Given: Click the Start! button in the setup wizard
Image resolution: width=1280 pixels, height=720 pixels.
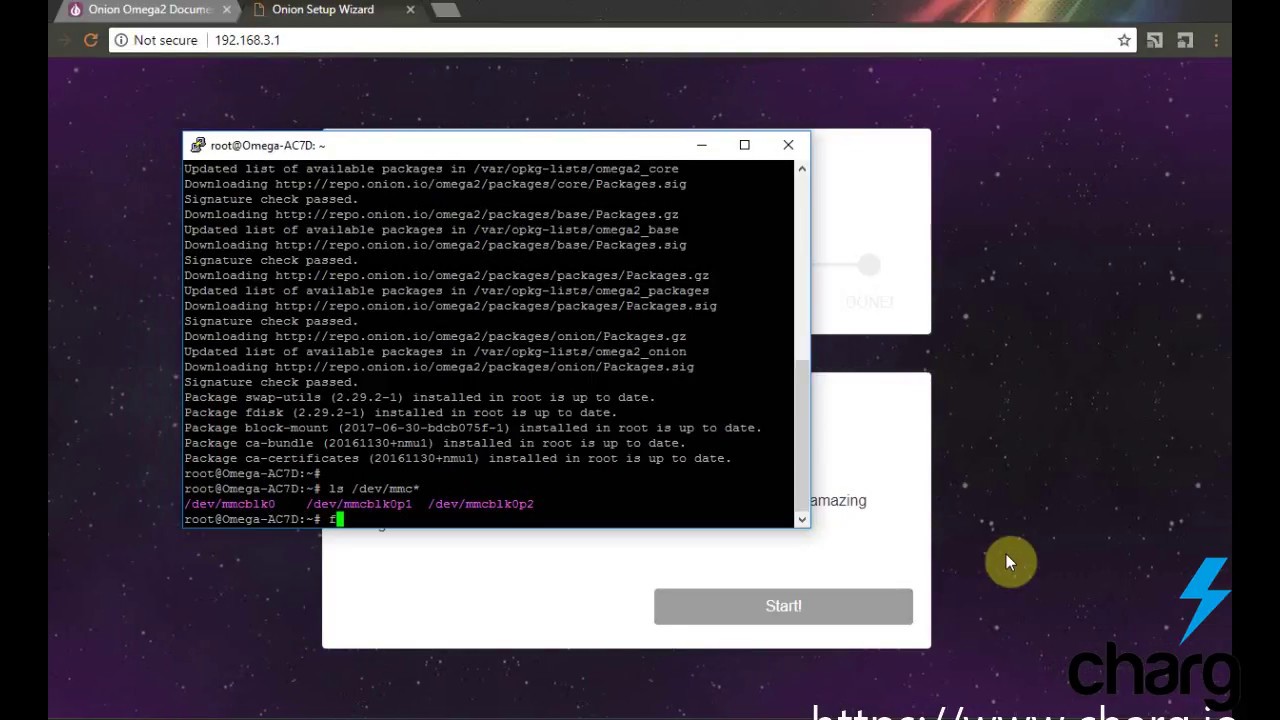Looking at the screenshot, I should click(x=783, y=606).
